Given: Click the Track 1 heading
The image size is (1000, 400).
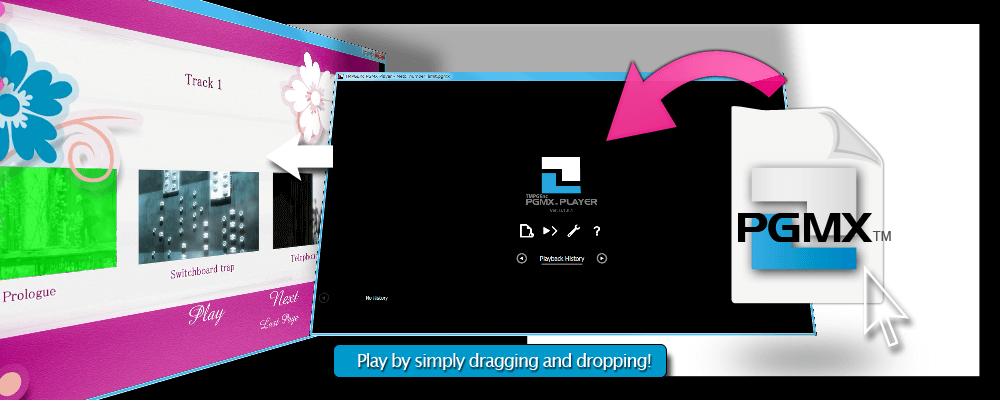Looking at the screenshot, I should pos(203,81).
